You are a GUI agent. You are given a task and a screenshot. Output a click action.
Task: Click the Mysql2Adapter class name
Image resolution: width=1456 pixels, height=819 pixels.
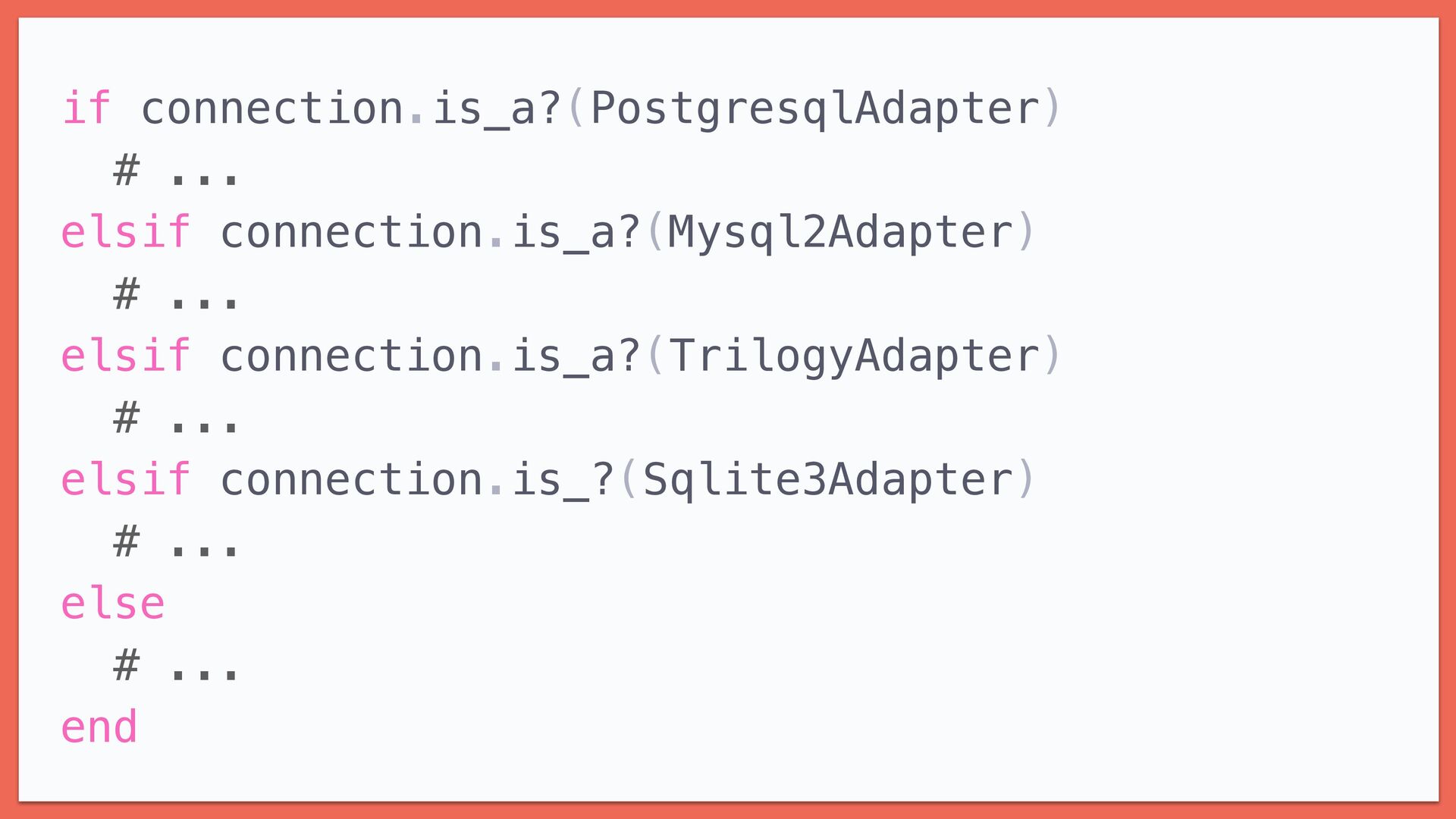point(841,233)
